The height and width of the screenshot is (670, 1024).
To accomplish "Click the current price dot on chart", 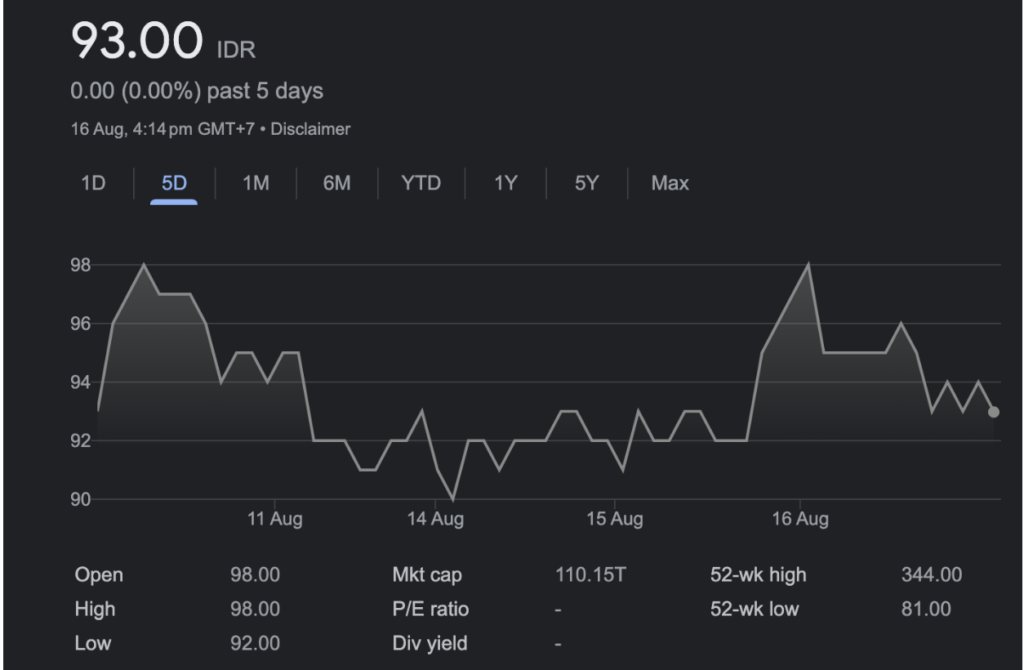I will pos(993,411).
